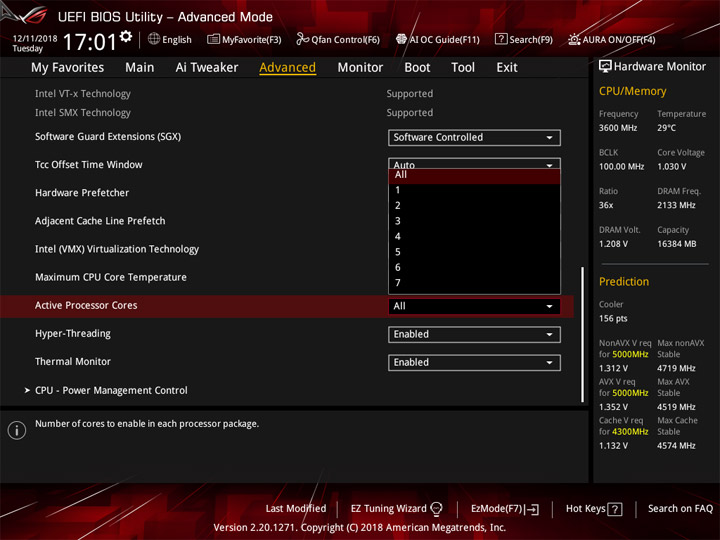Open MyFavorite(F3) list icon
The height and width of the screenshot is (540, 720).
(213, 39)
